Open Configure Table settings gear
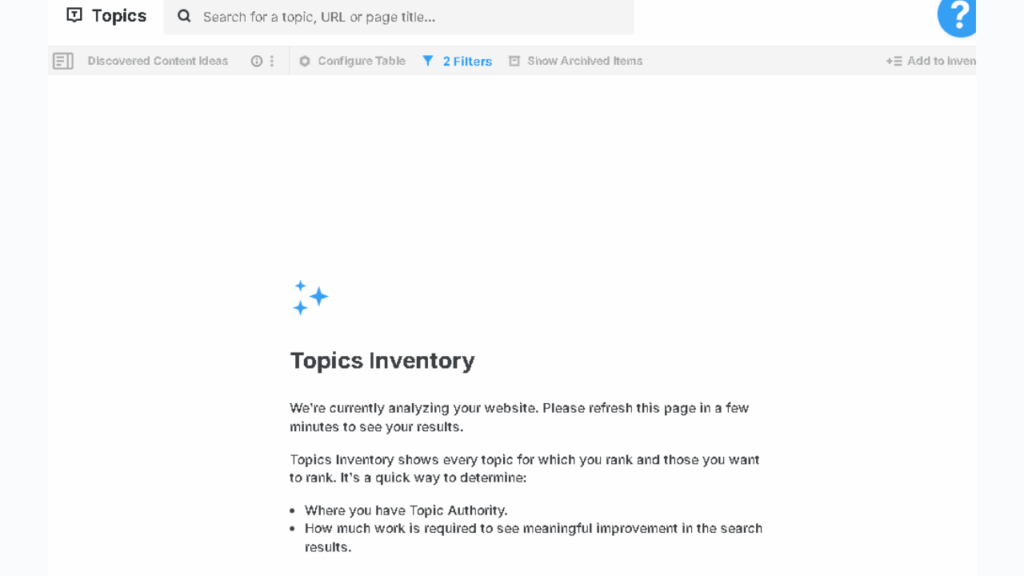The width and height of the screenshot is (1024, 576). (x=303, y=61)
